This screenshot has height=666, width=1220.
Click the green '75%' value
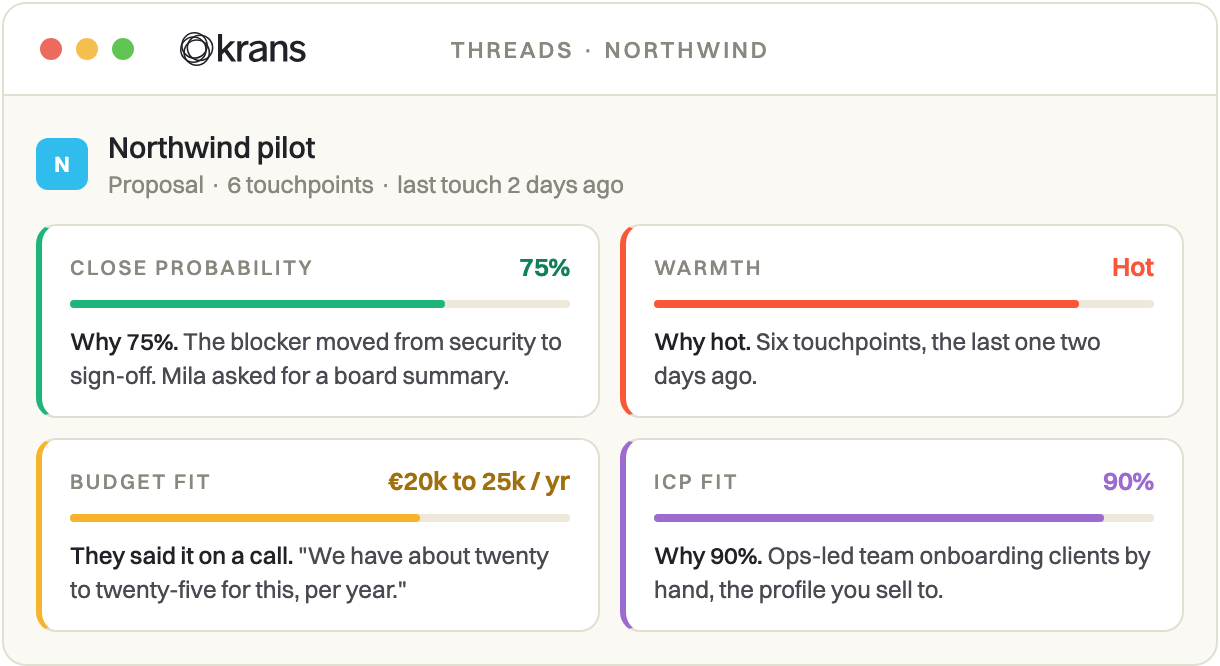(545, 268)
